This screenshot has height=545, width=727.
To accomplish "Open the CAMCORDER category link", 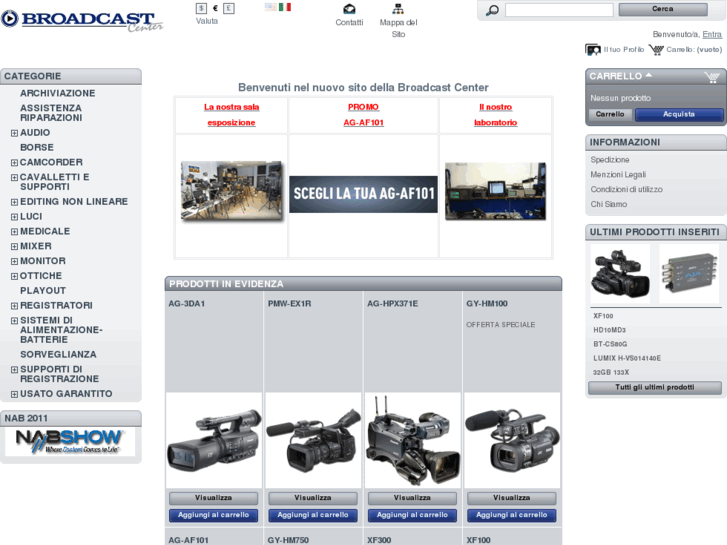I will [x=51, y=162].
